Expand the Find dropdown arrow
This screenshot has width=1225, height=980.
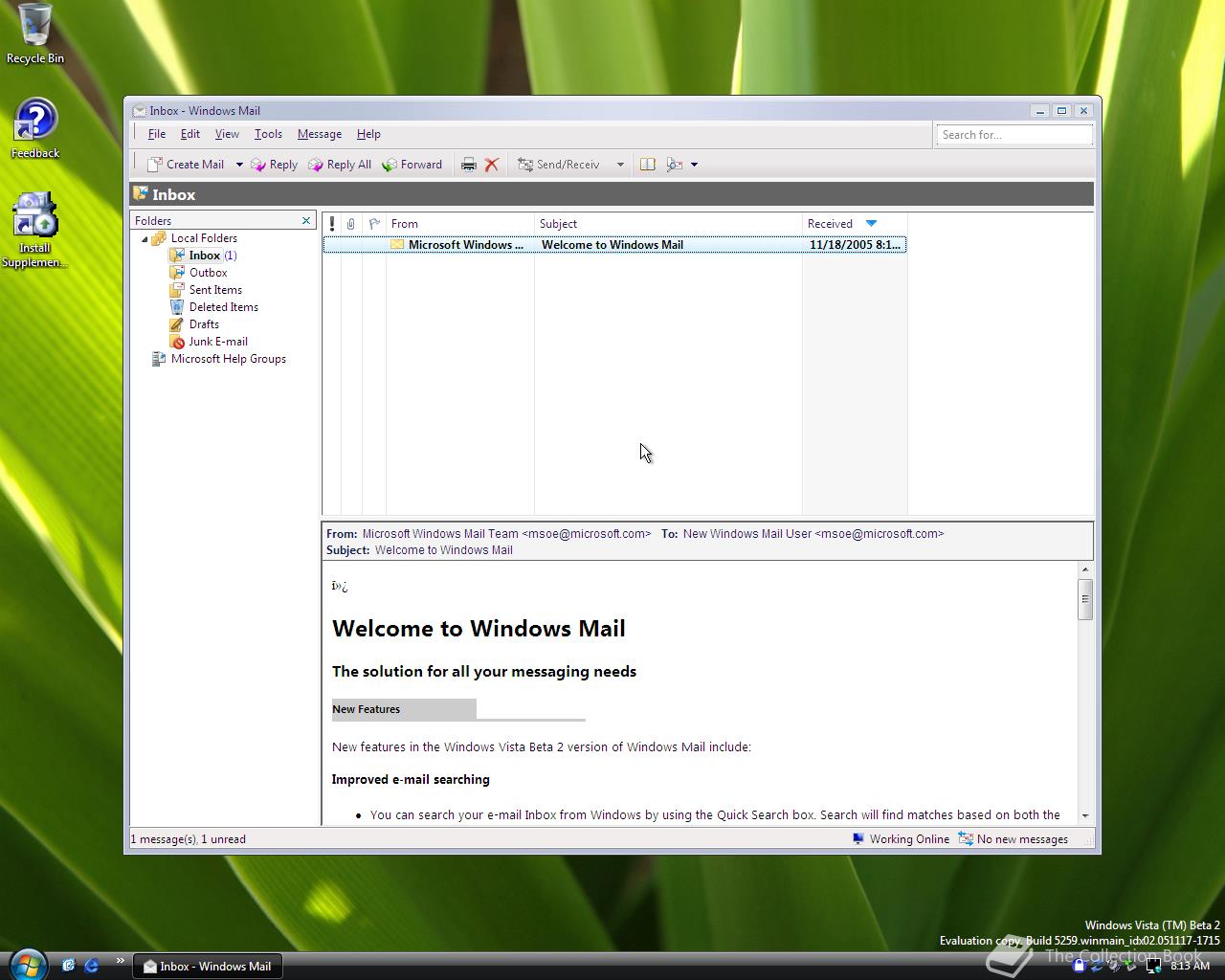pos(694,165)
